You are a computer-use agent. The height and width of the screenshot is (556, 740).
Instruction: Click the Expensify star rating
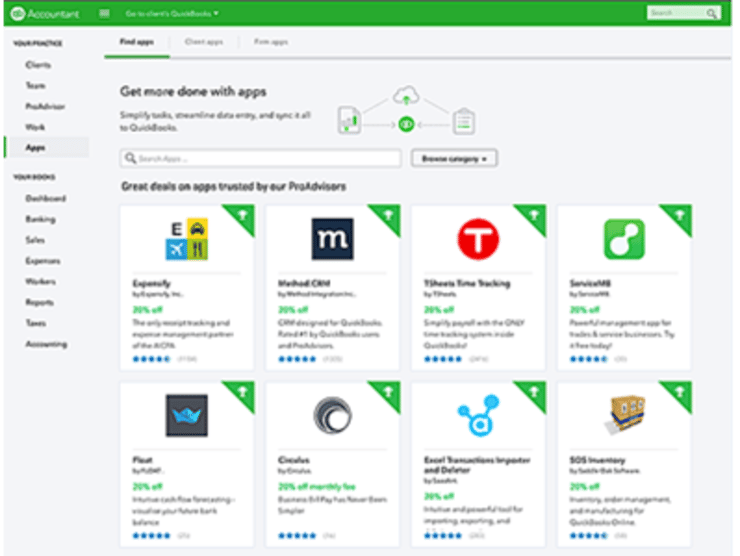pyautogui.click(x=151, y=359)
